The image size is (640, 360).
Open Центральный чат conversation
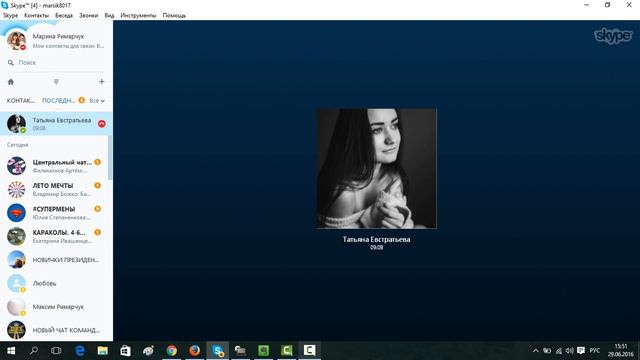[x=54, y=166]
